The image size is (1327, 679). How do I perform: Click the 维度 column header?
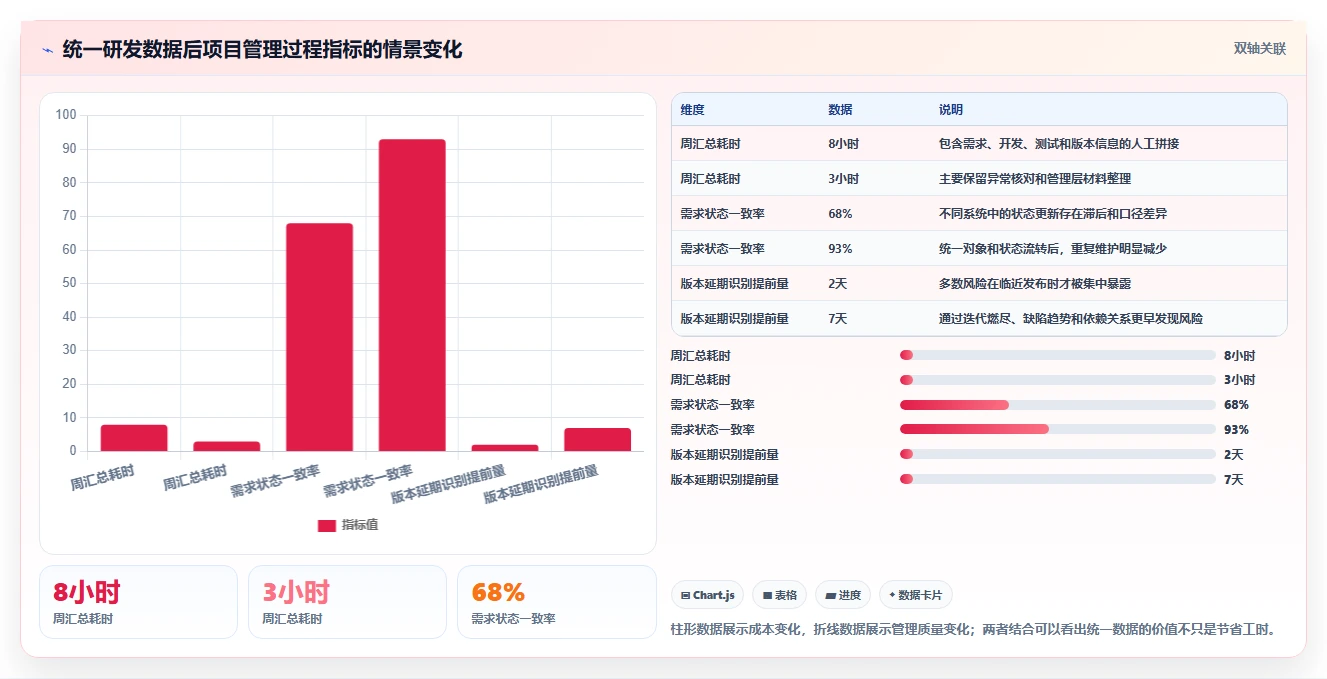click(693, 110)
